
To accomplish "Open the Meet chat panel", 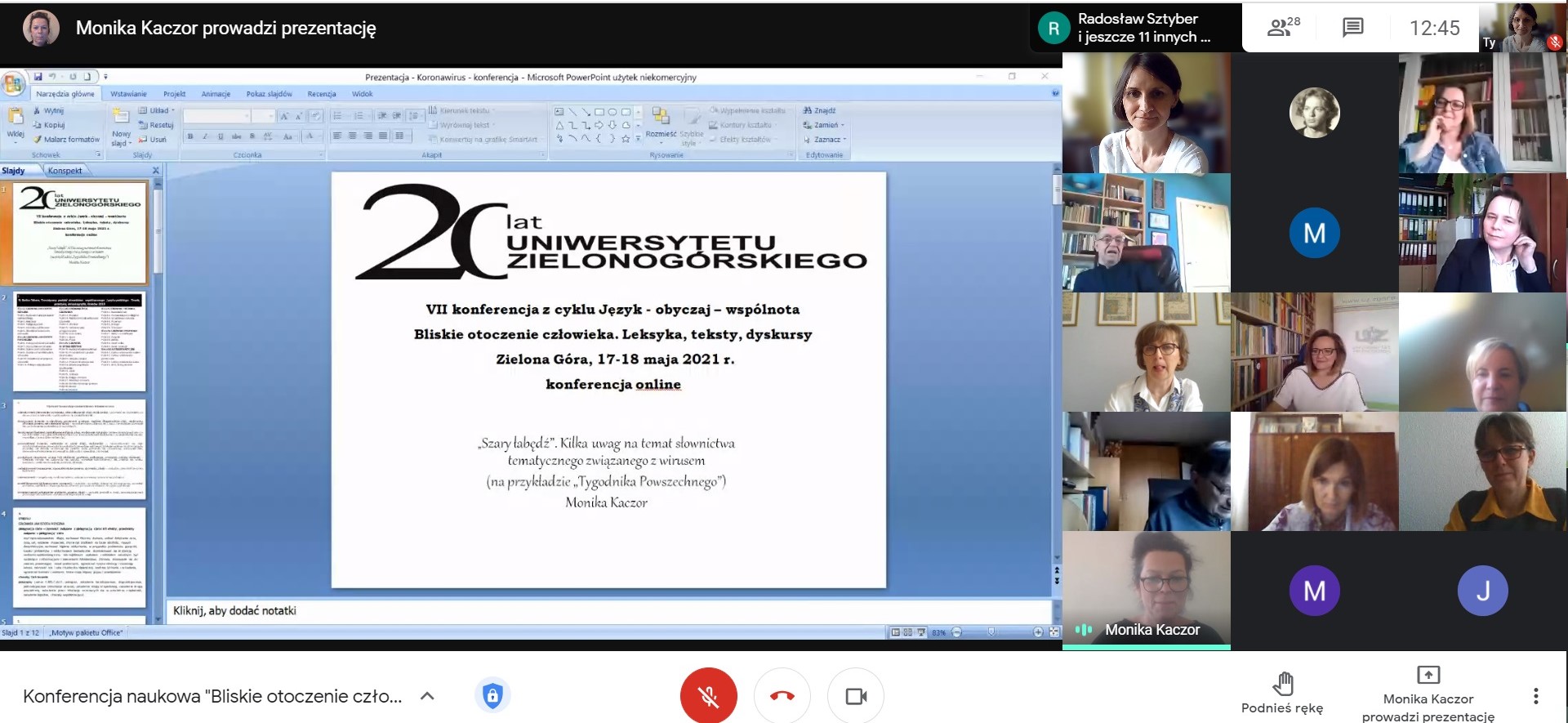I will click(1352, 28).
